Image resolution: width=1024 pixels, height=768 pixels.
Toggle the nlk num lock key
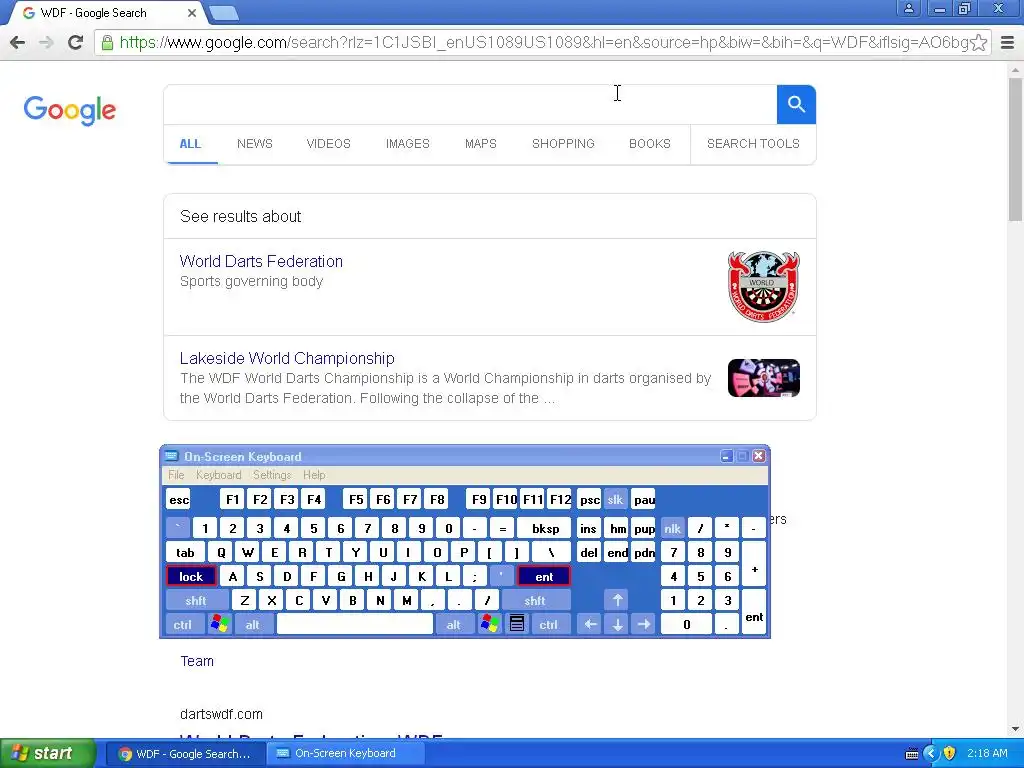pos(673,529)
